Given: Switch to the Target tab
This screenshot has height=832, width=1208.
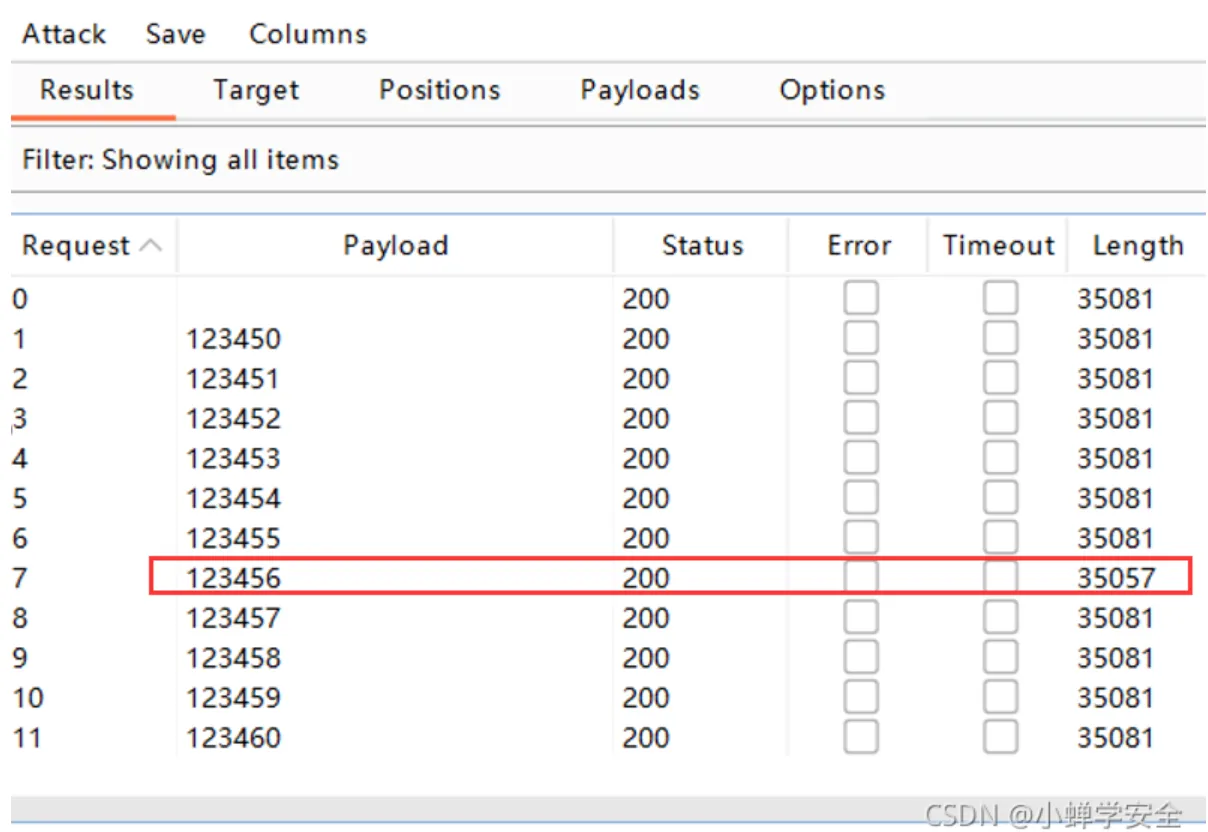Looking at the screenshot, I should 256,90.
